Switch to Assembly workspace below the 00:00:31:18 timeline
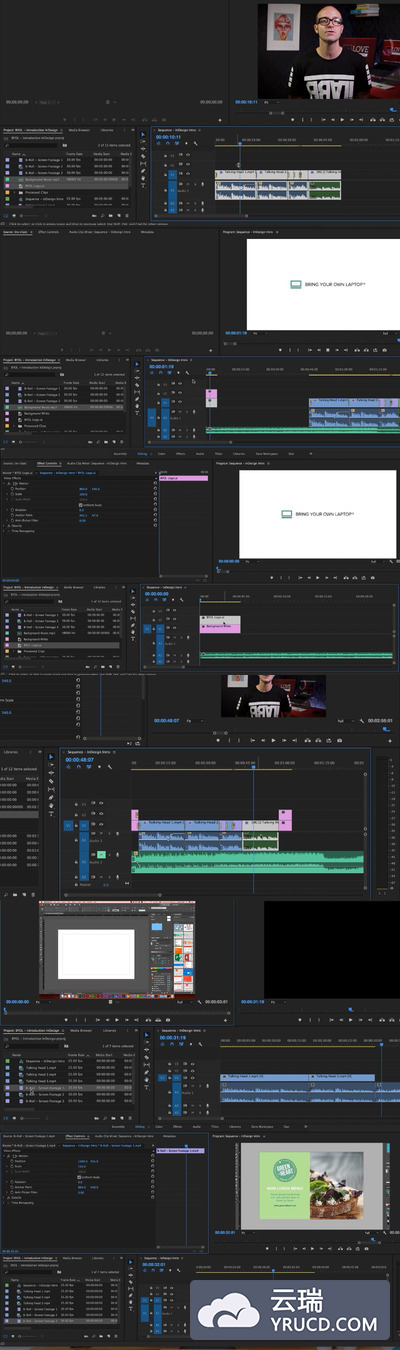Image resolution: width=400 pixels, height=1350 pixels. pyautogui.click(x=118, y=1127)
